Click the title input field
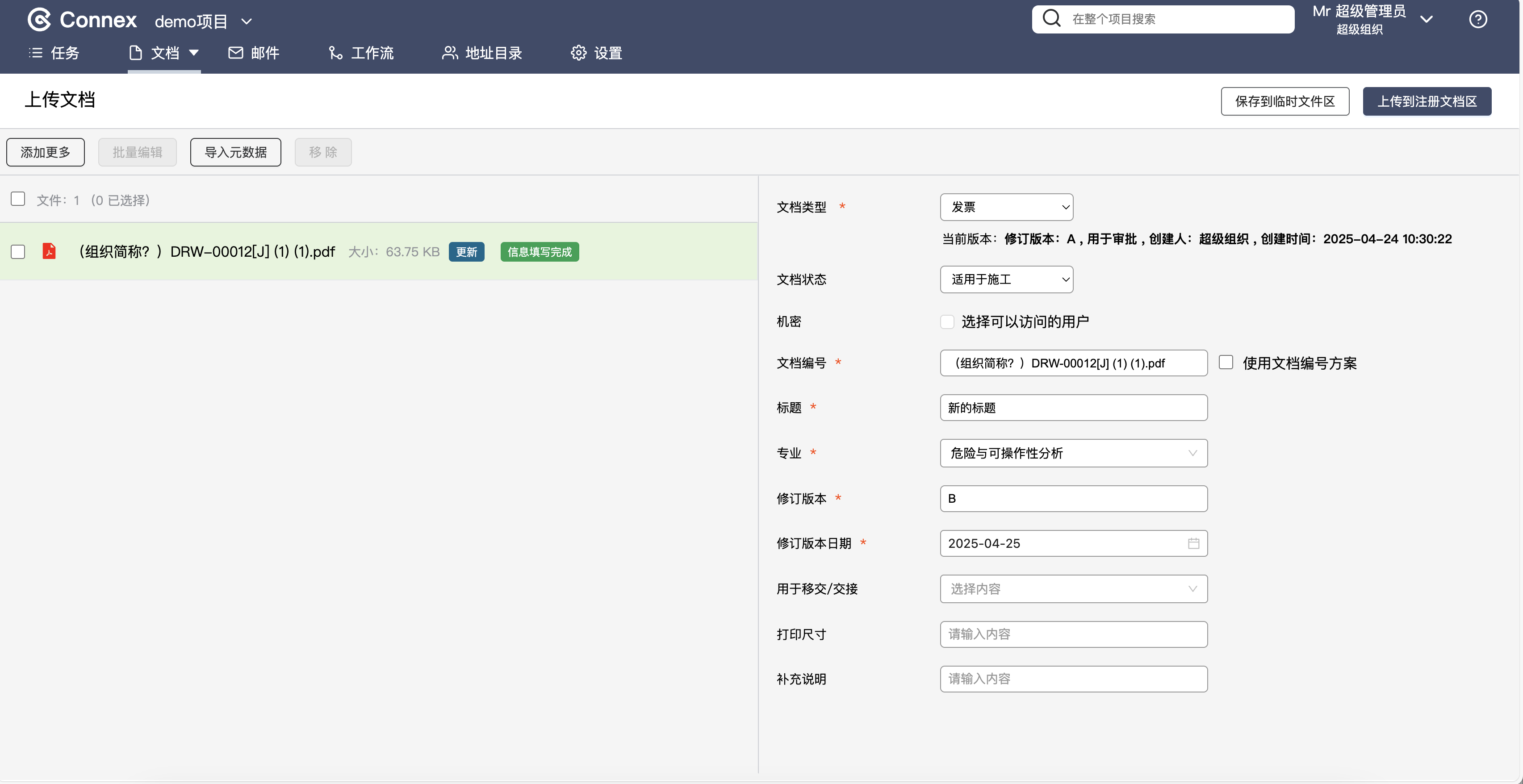Image resolution: width=1523 pixels, height=784 pixels. tap(1073, 408)
